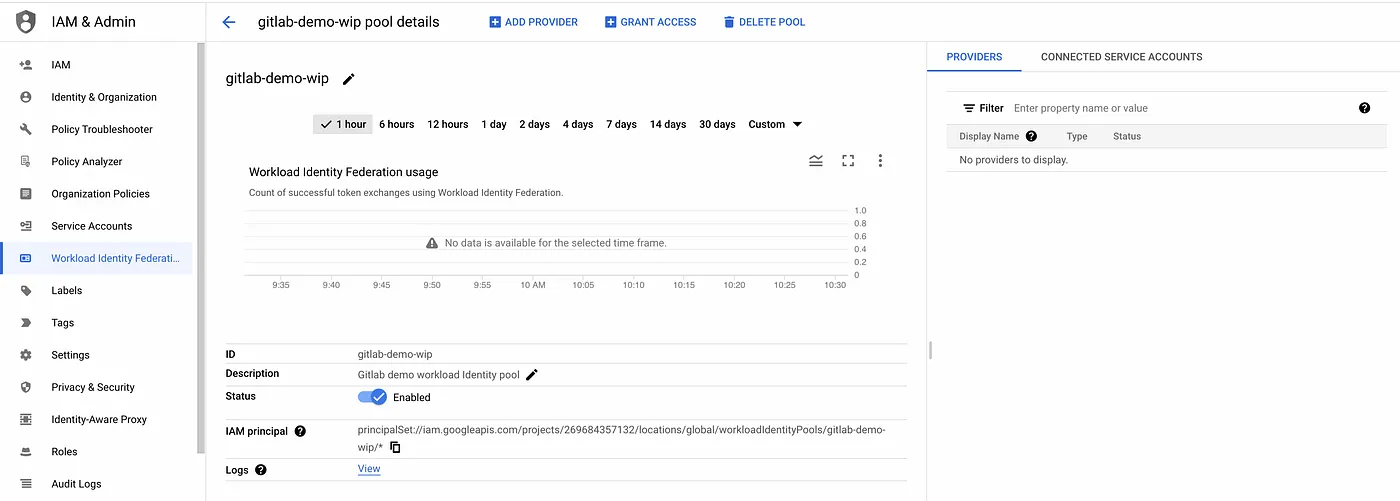Image resolution: width=1400 pixels, height=501 pixels.
Task: Select the 1 hour time range
Action: tap(343, 124)
